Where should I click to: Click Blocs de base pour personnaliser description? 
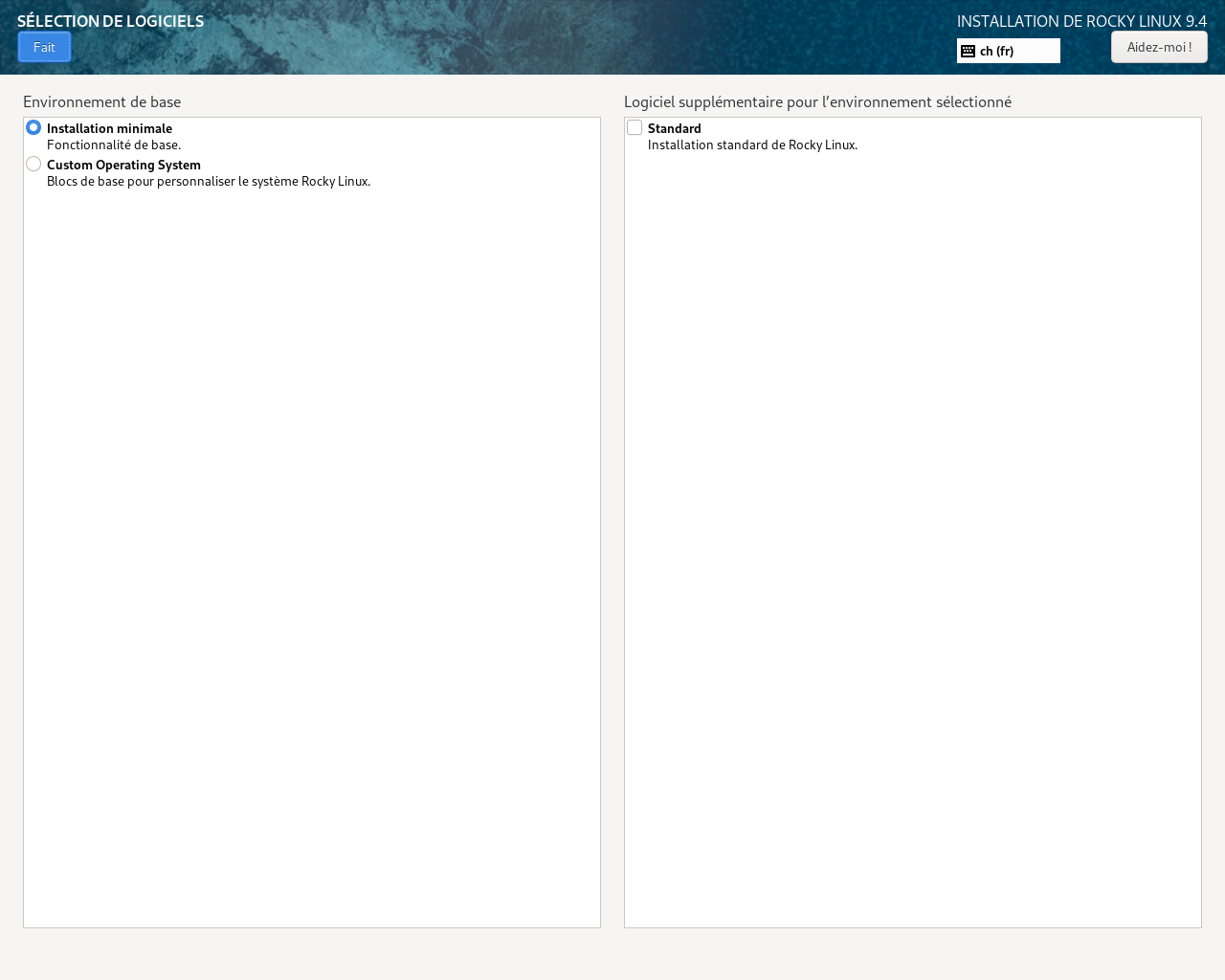pyautogui.click(x=209, y=180)
